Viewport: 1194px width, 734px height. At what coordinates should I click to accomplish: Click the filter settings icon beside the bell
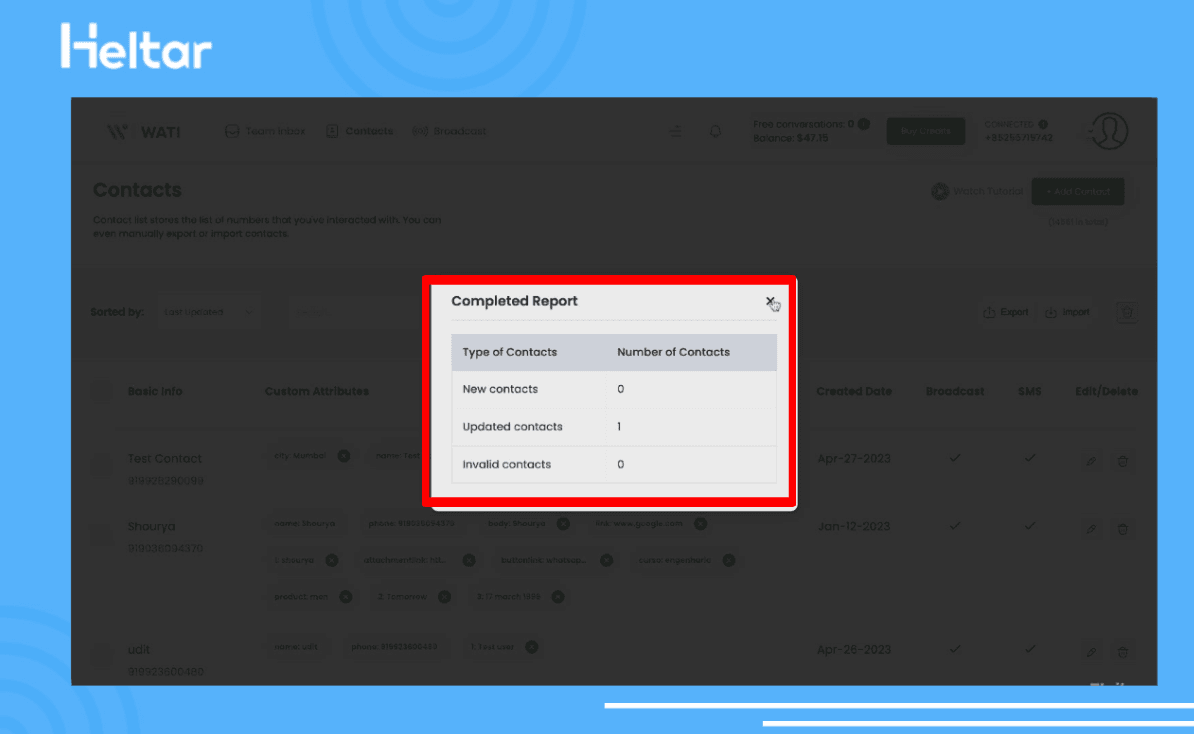[x=676, y=132]
